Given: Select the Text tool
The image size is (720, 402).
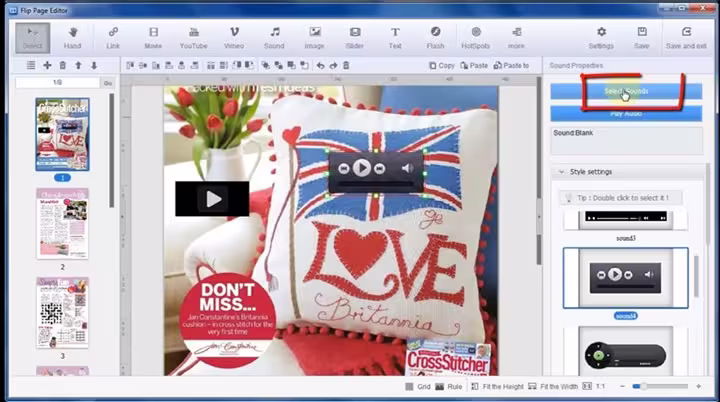Looking at the screenshot, I should coord(395,38).
